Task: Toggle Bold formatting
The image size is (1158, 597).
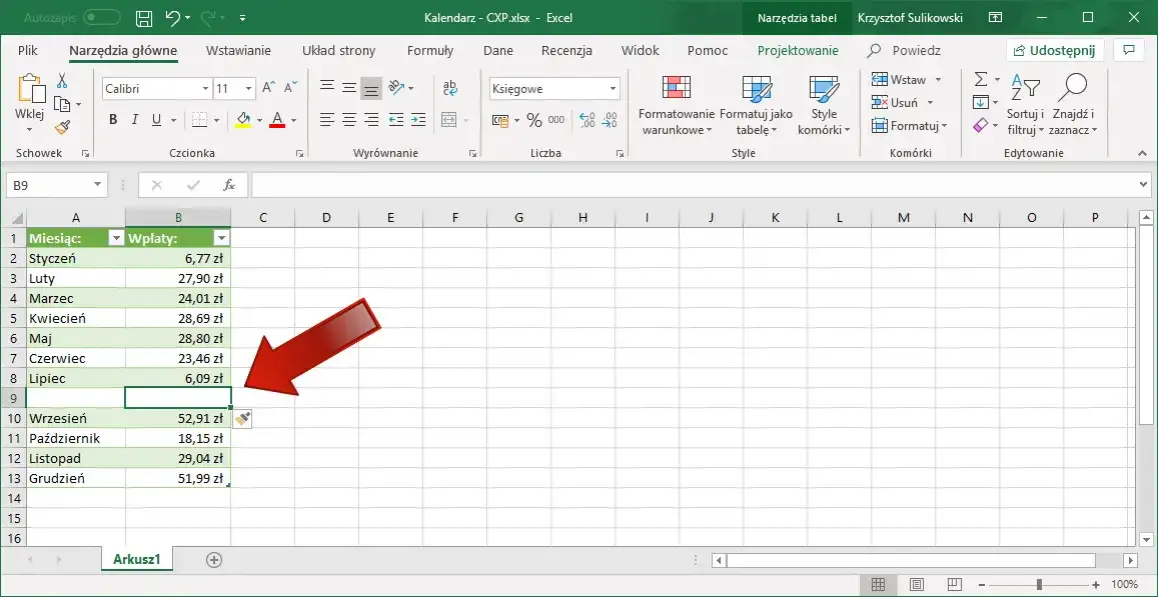Action: click(113, 120)
